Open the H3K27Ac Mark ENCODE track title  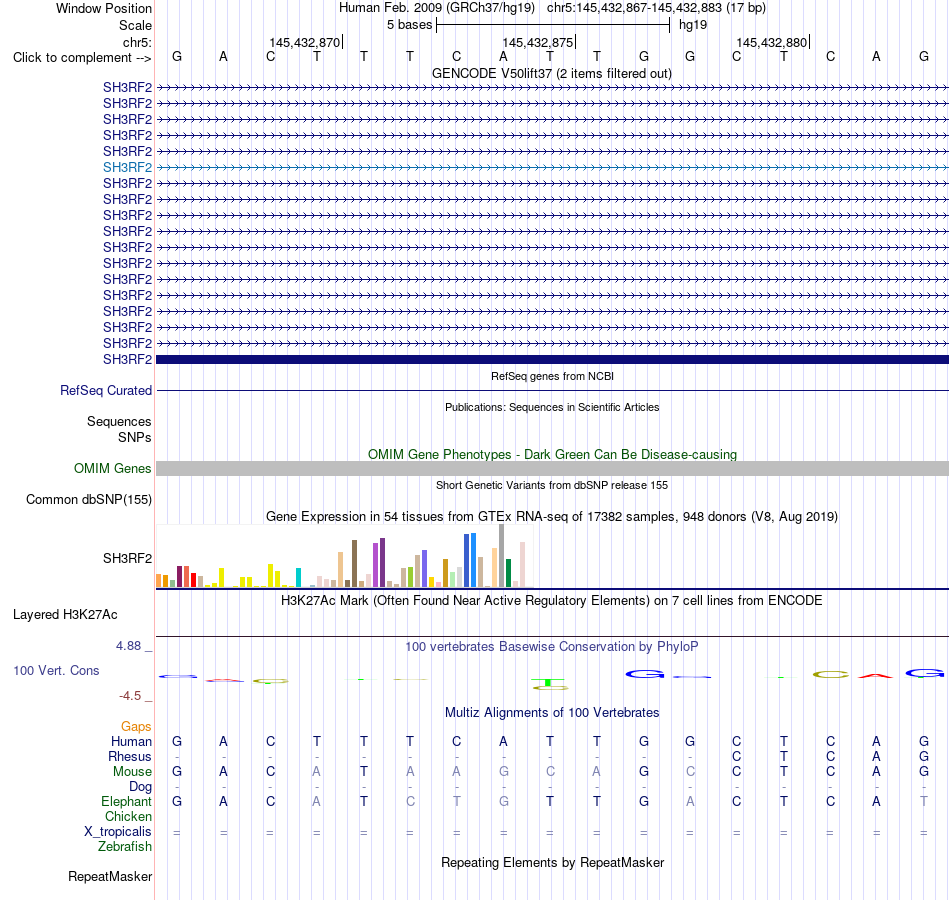[x=552, y=601]
